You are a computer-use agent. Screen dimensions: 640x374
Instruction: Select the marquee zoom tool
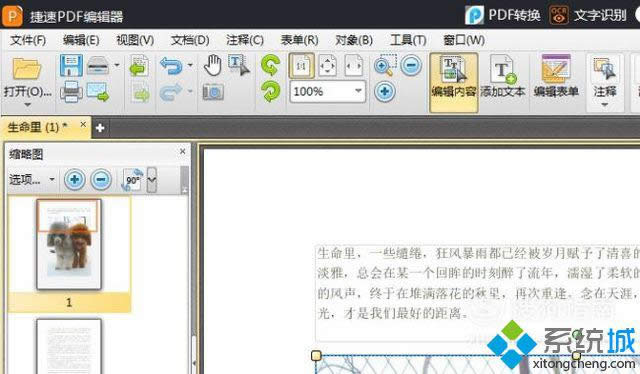[x=385, y=65]
